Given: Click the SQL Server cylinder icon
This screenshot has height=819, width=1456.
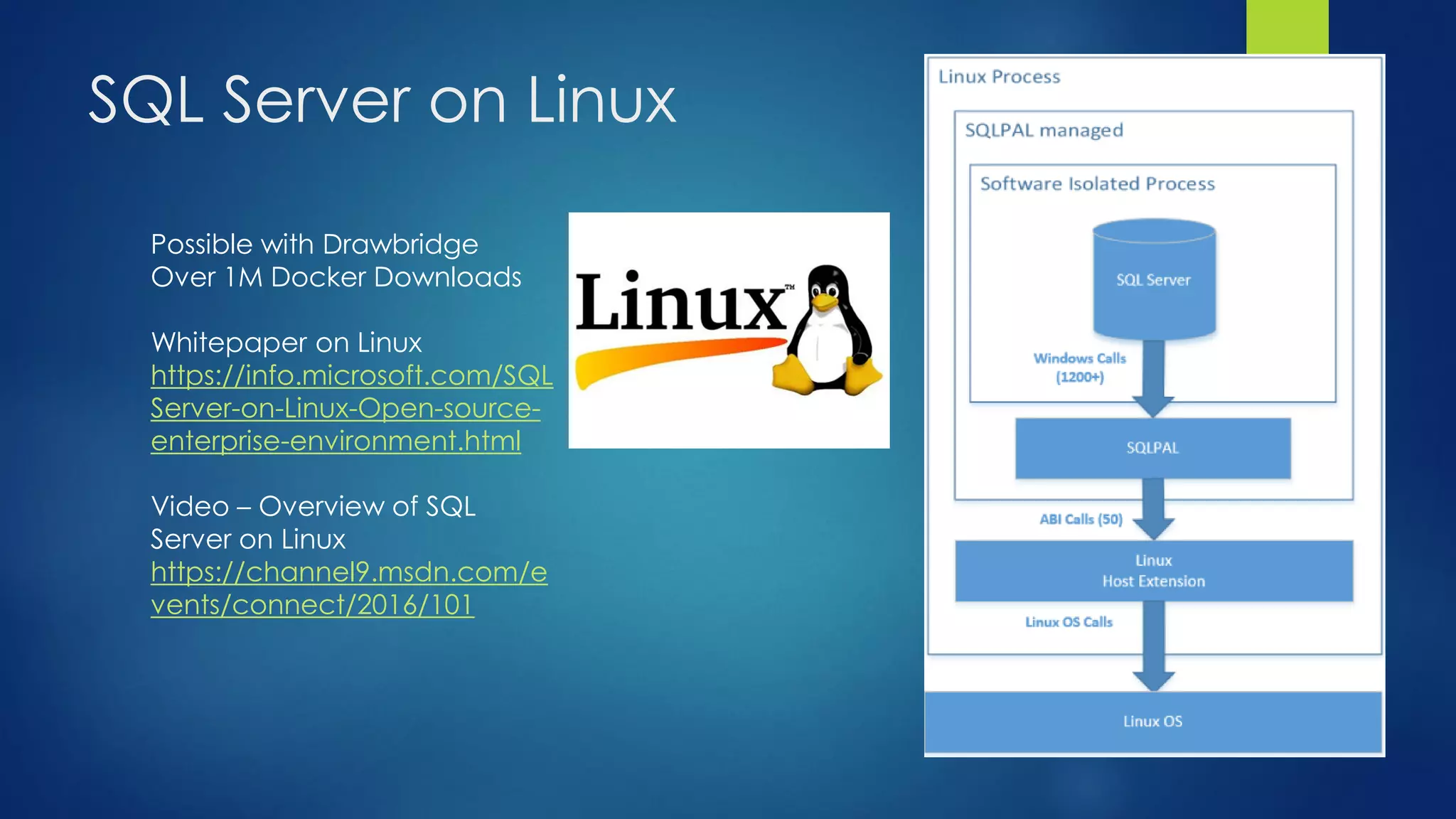Looking at the screenshot, I should 1153,279.
